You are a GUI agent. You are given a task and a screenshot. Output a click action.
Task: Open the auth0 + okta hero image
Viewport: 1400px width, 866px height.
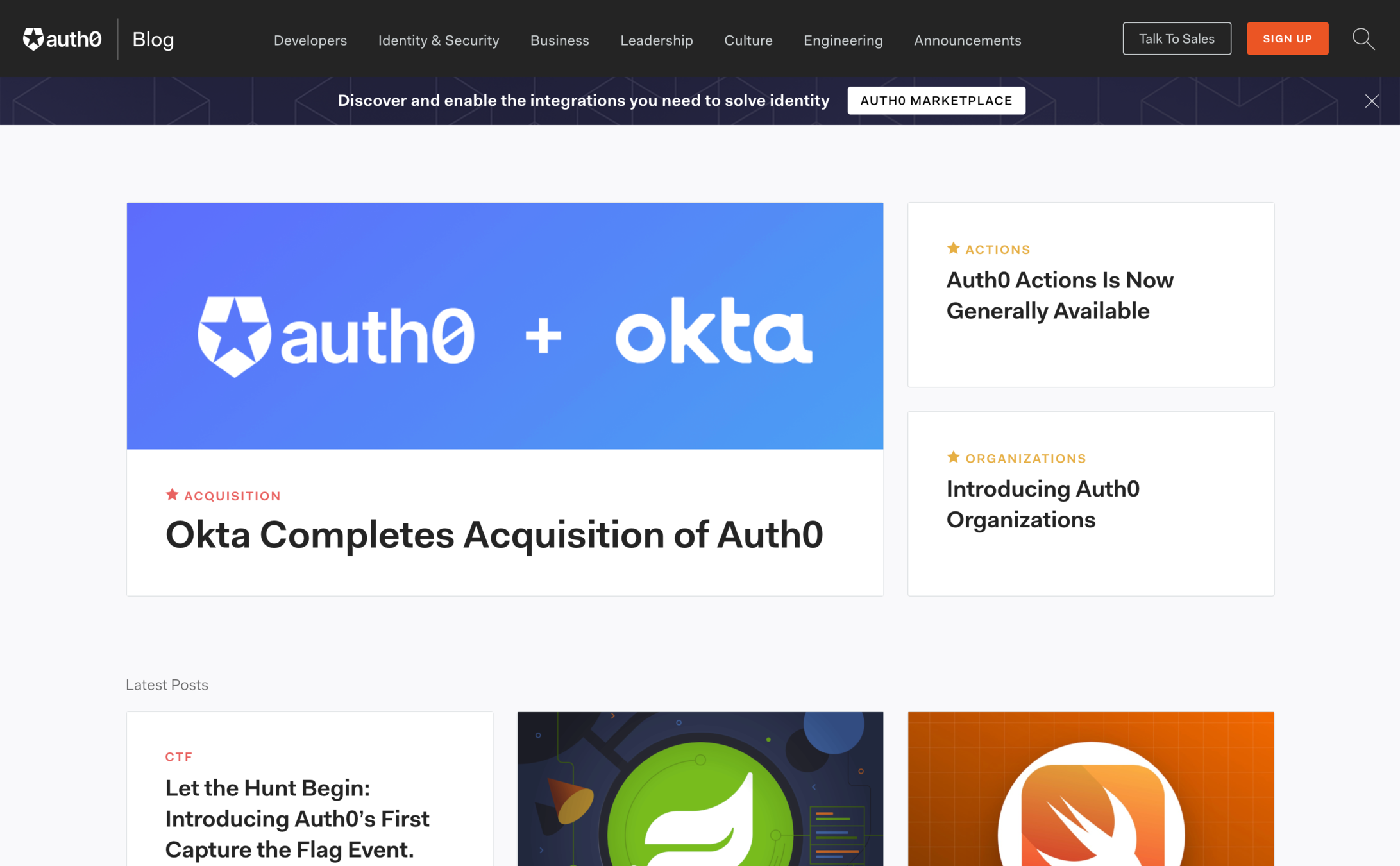pos(505,326)
